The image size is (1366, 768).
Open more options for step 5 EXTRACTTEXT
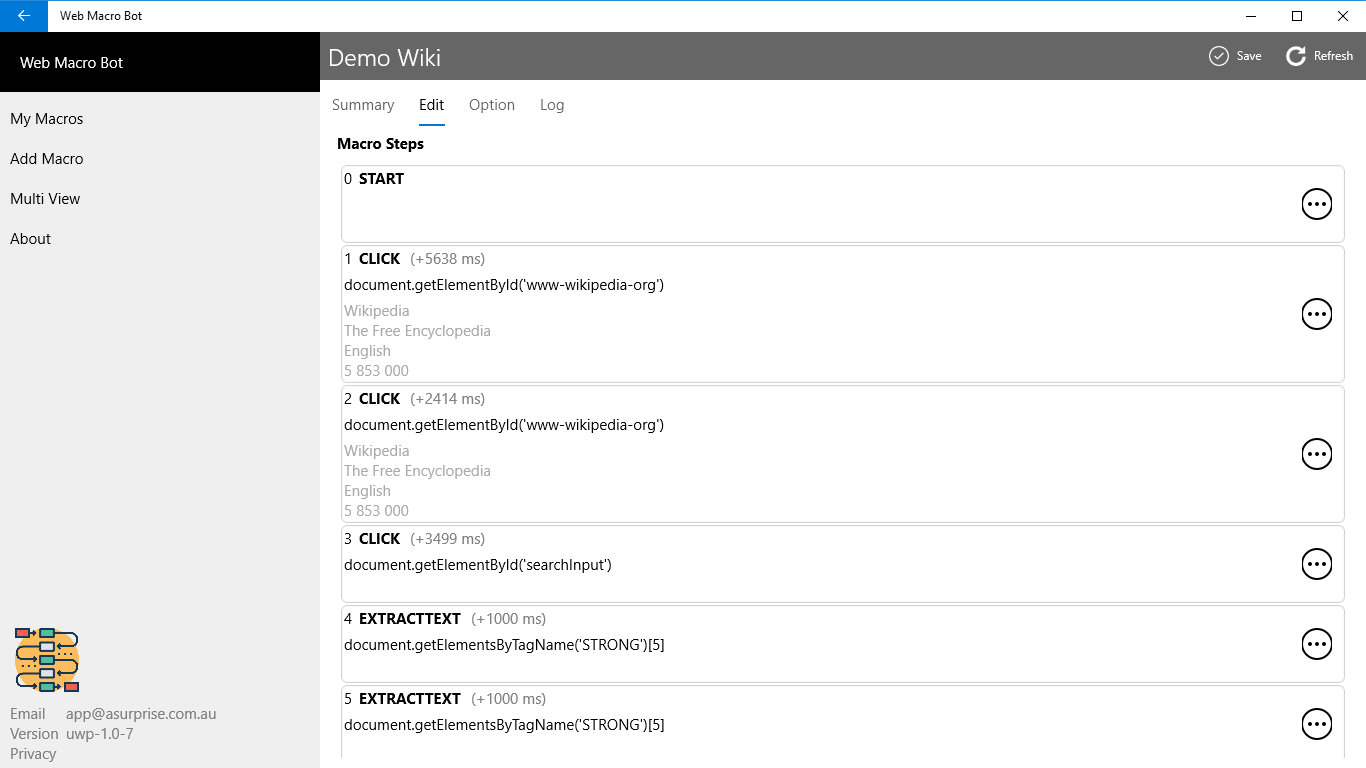[1317, 724]
